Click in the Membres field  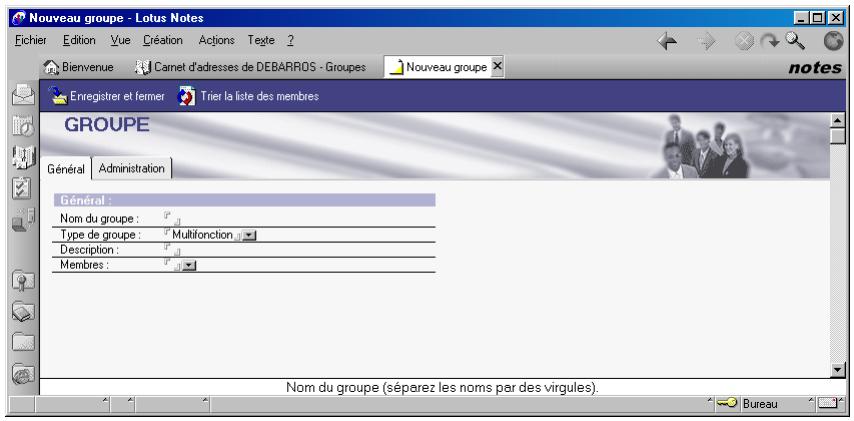click(172, 265)
